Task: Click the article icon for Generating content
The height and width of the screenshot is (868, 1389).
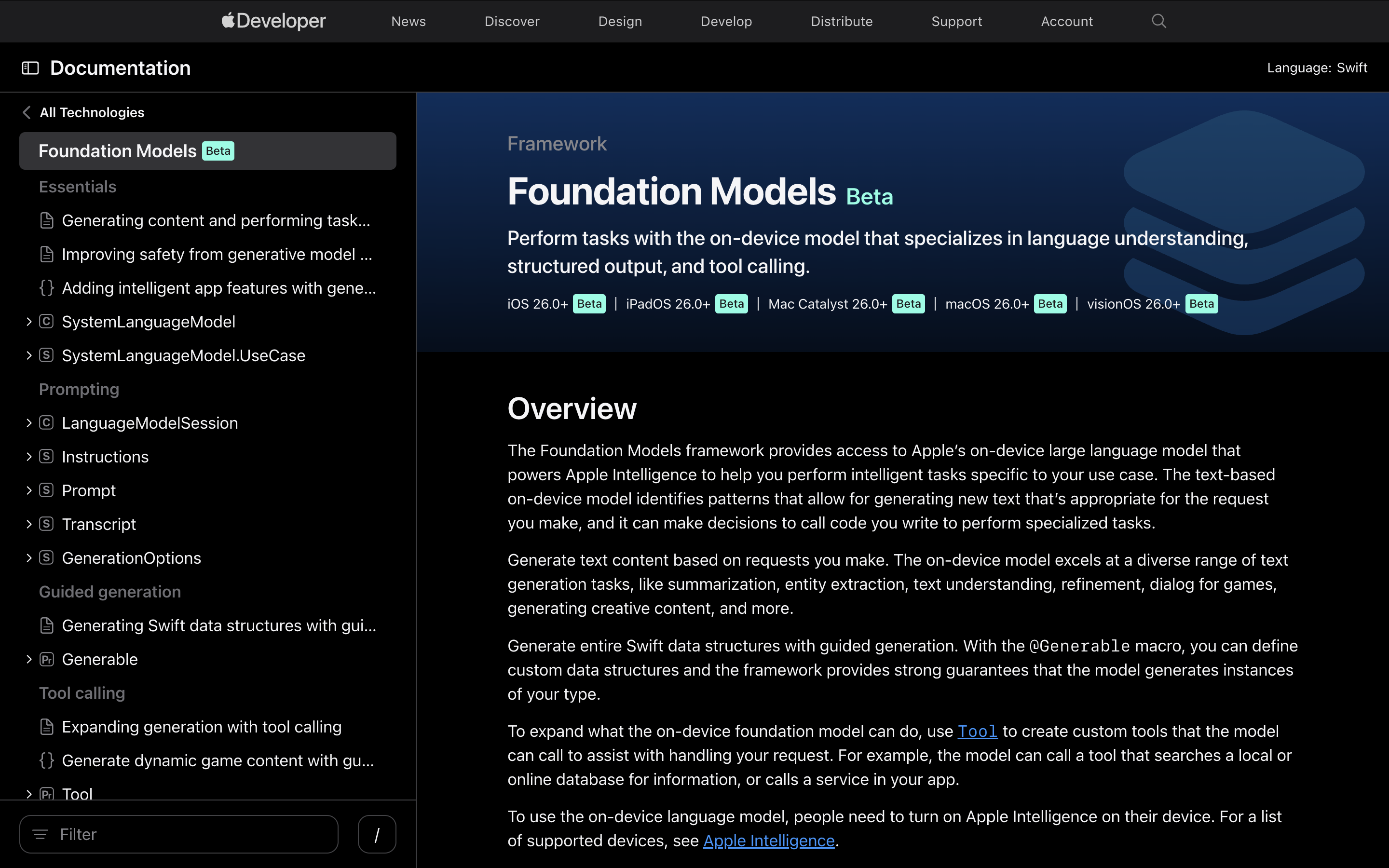Action: coord(46,220)
